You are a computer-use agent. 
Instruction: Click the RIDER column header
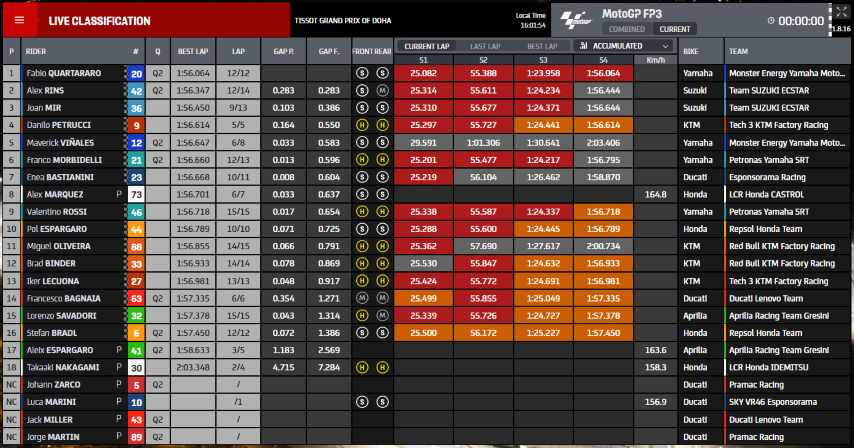pyautogui.click(x=36, y=51)
